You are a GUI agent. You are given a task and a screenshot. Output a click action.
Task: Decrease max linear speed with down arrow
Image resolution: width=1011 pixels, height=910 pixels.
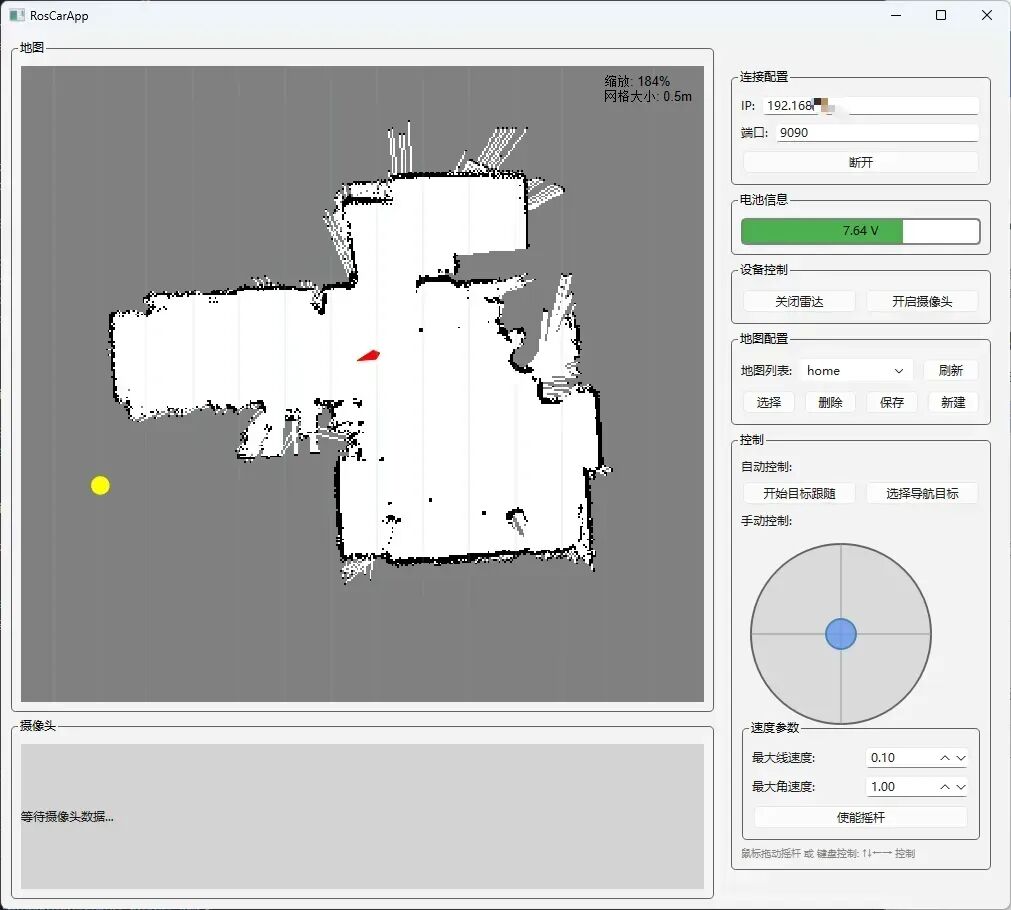961,758
